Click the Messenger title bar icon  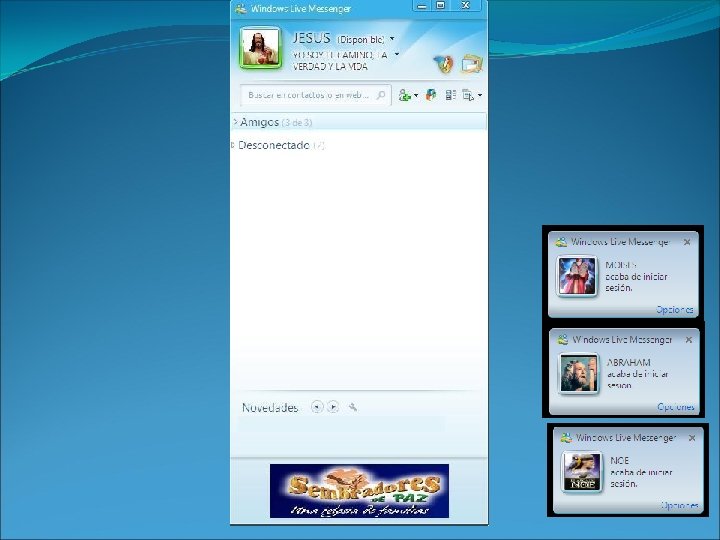tap(241, 8)
